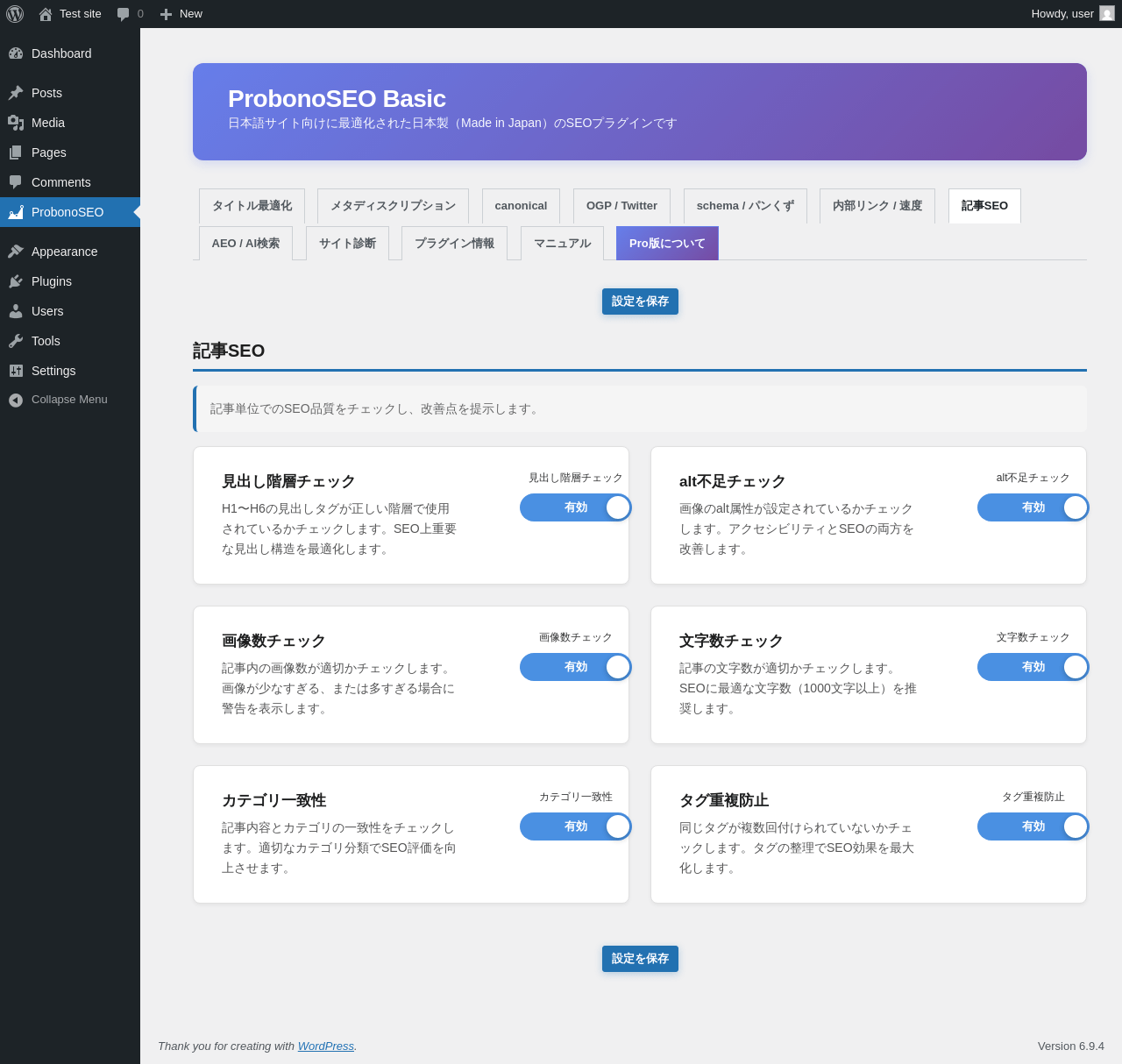Open the AEO / AI検索 tab
The height and width of the screenshot is (1064, 1122).
coord(245,244)
